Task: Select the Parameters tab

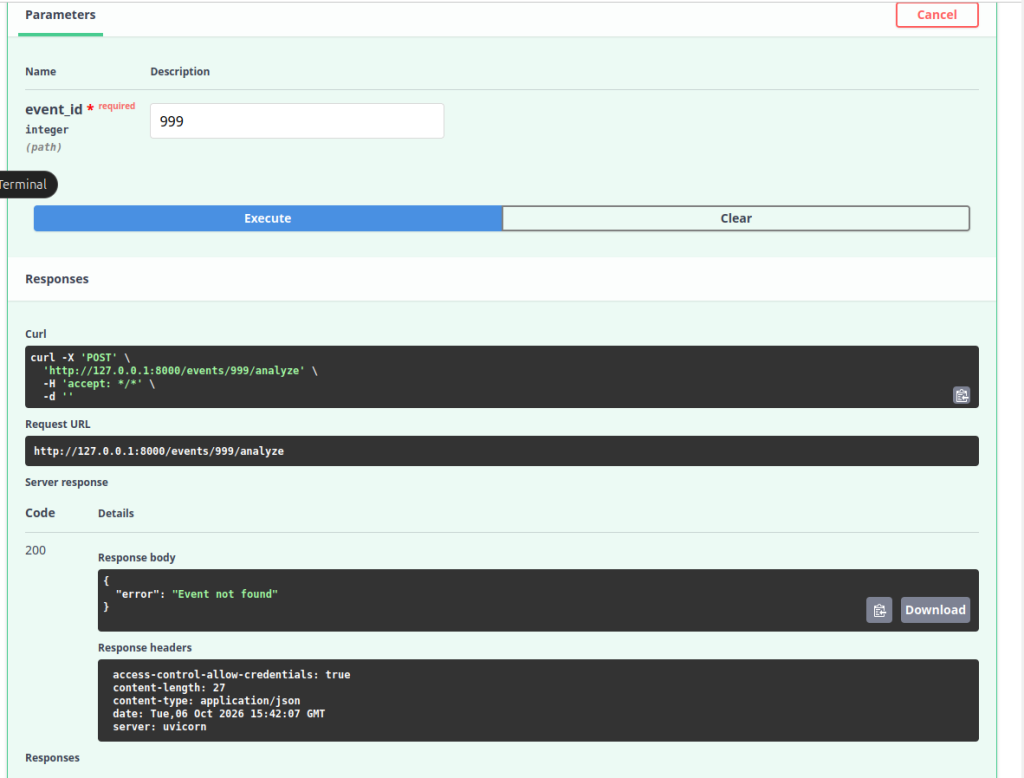Action: click(x=60, y=15)
